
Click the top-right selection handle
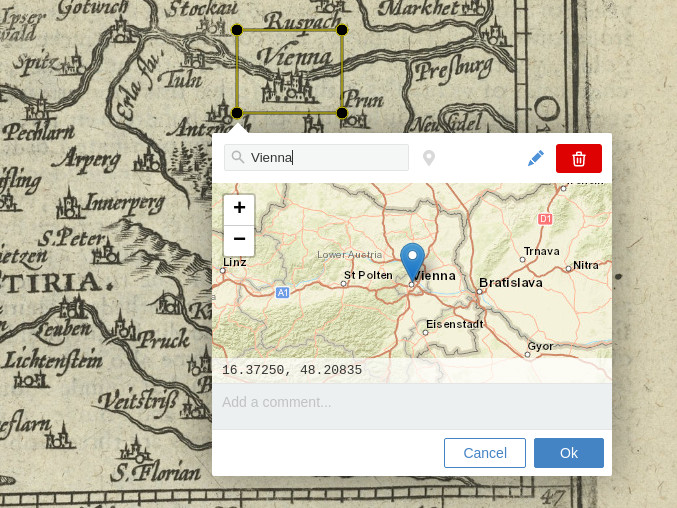pyautogui.click(x=342, y=30)
